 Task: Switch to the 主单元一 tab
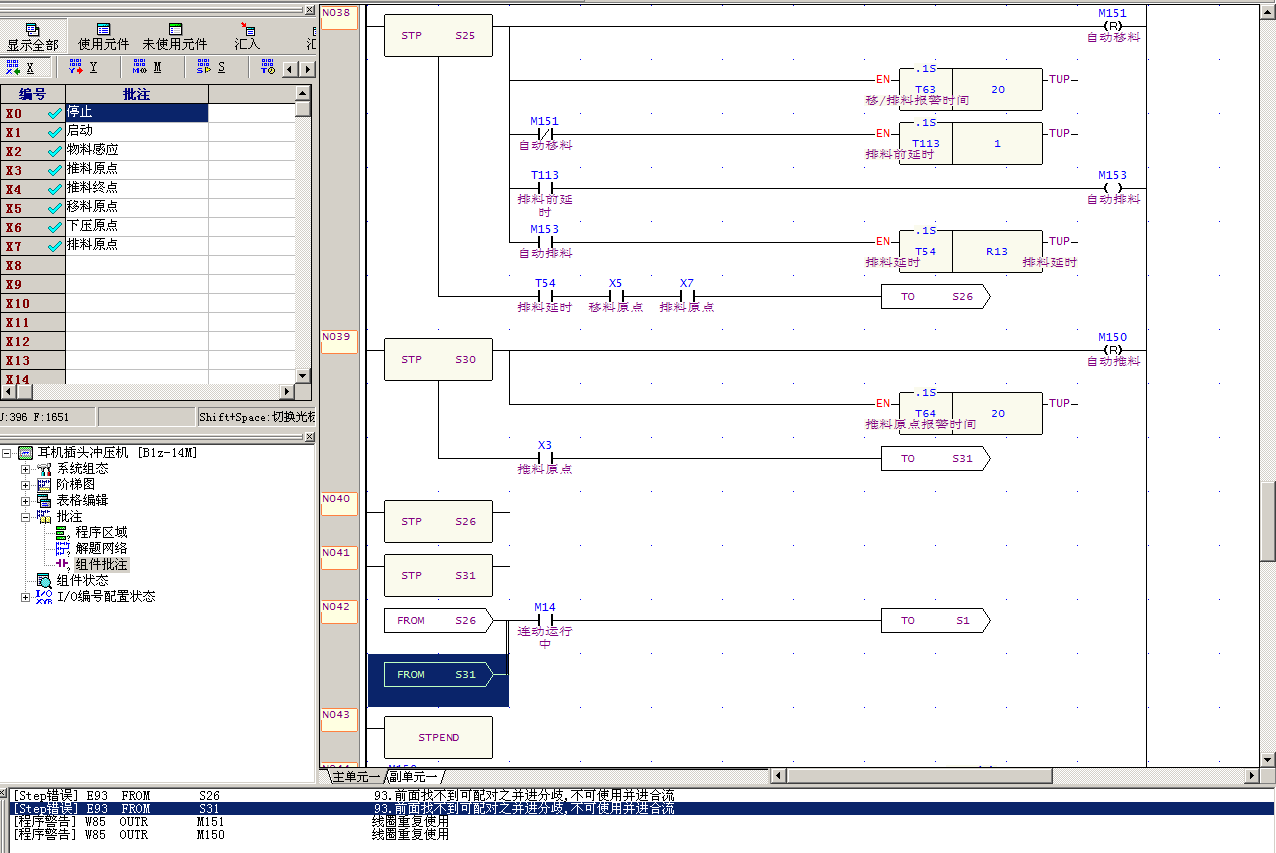356,777
